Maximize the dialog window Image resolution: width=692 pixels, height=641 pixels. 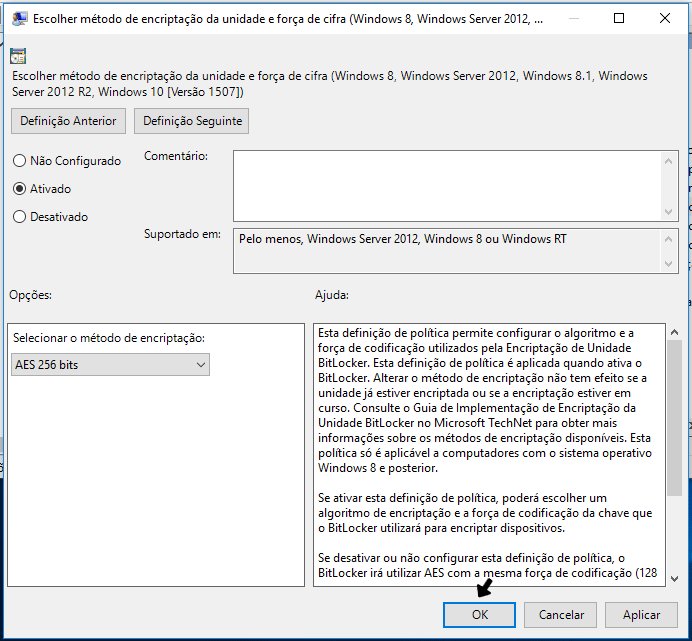619,18
